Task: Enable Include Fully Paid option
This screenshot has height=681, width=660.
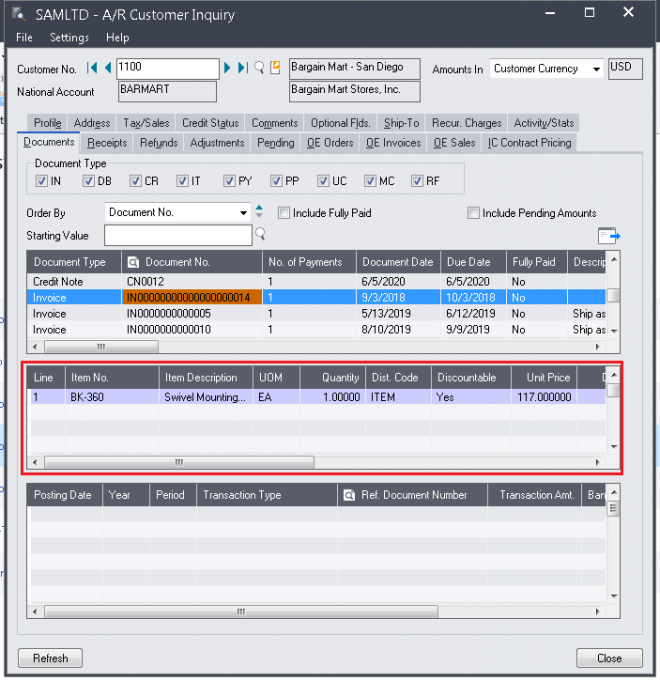Action: (x=284, y=213)
